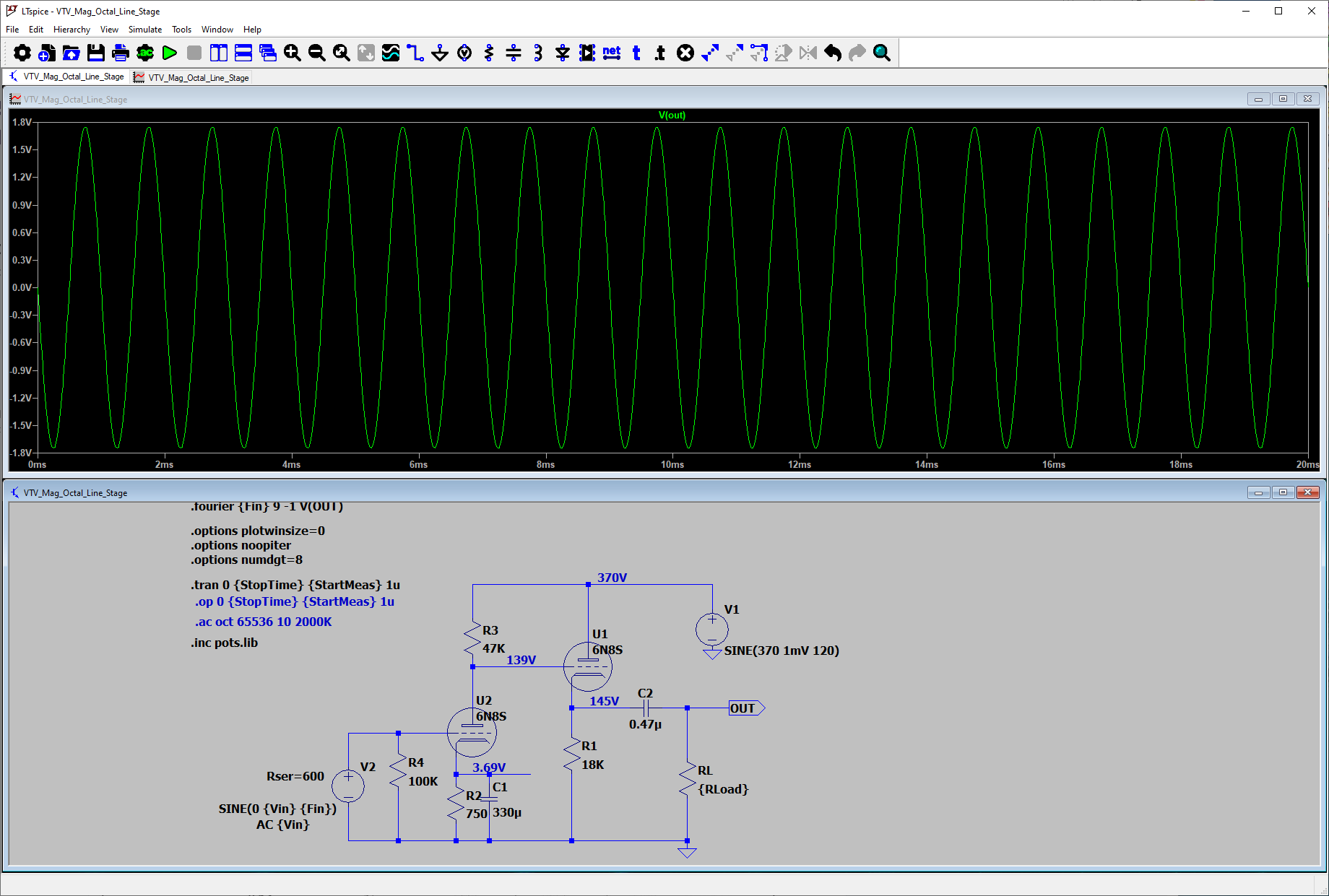The height and width of the screenshot is (896, 1329).
Task: Add a SPICE directive
Action: tap(661, 53)
